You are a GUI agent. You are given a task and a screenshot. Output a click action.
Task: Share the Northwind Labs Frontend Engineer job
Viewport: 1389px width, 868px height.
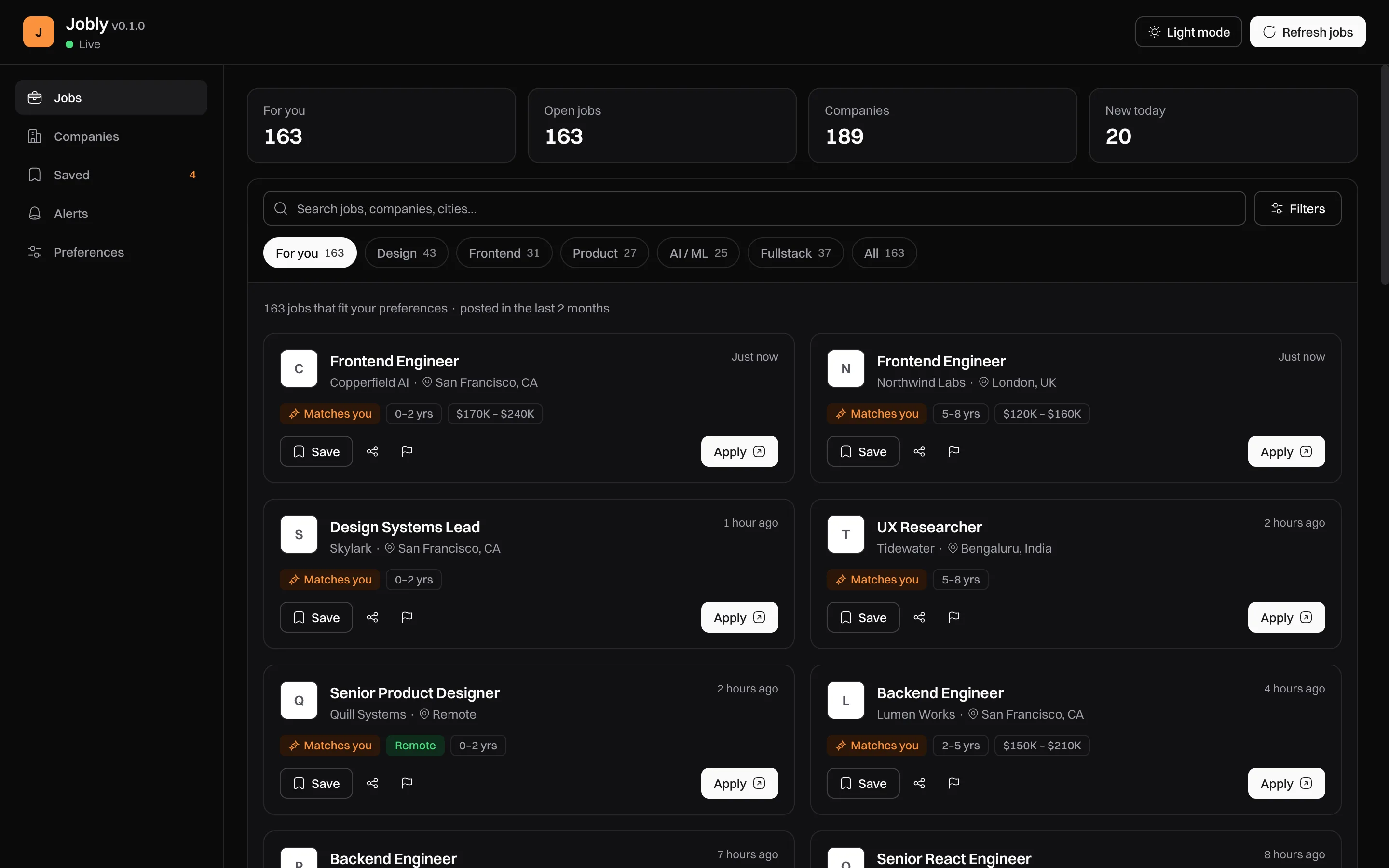click(x=920, y=452)
